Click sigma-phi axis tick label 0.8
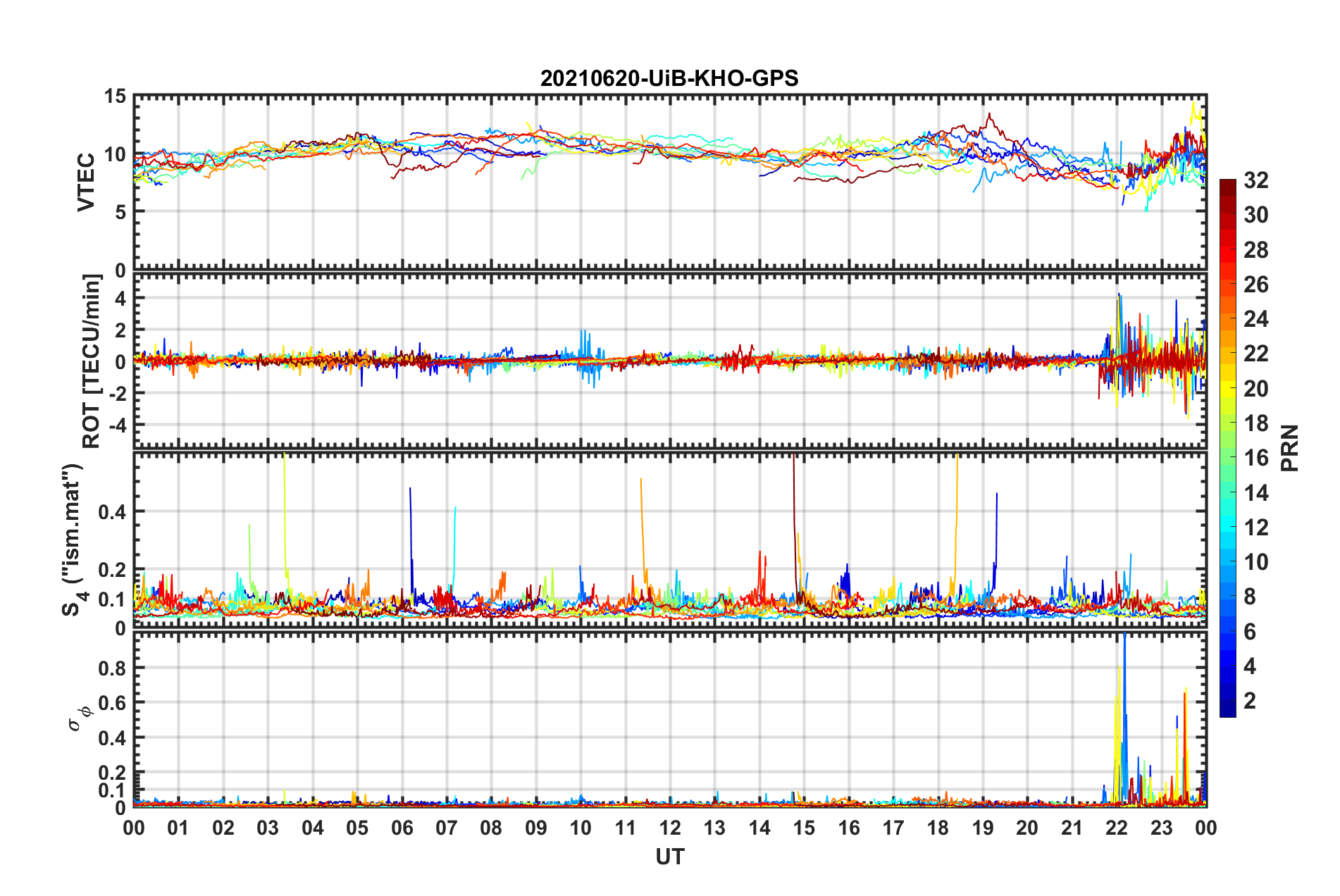This screenshot has height=896, width=1340. (113, 668)
